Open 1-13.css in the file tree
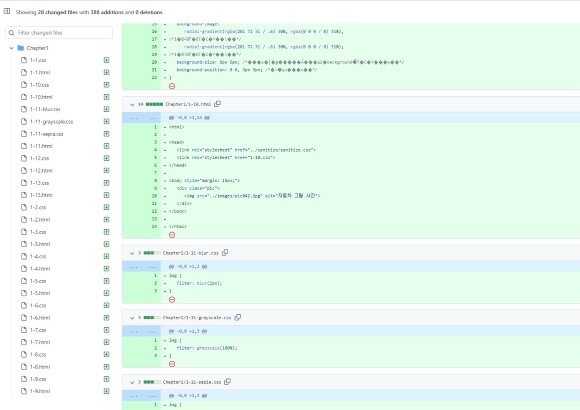Image resolution: width=580 pixels, height=410 pixels. point(40,183)
